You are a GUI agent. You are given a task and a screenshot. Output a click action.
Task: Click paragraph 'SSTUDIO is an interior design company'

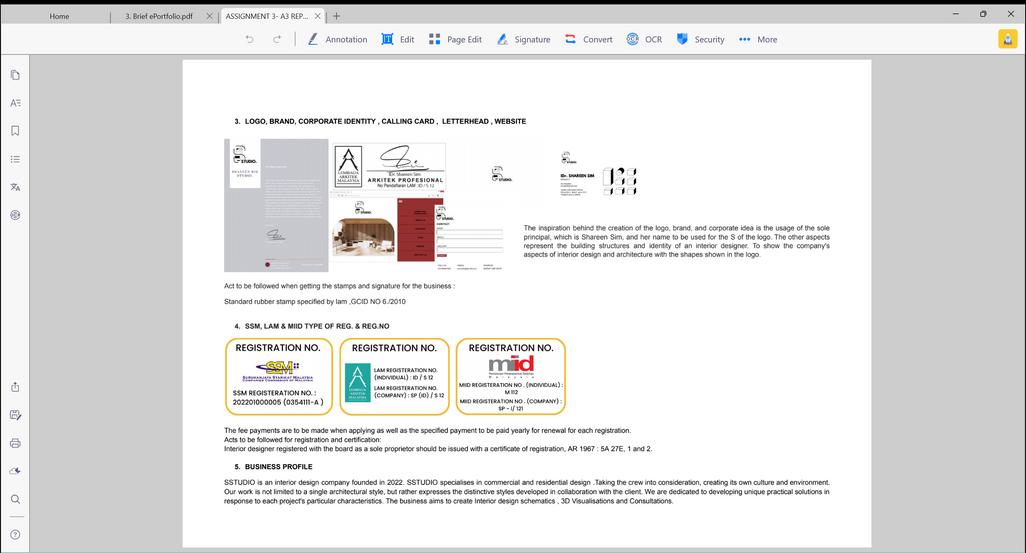pyautogui.click(x=527, y=491)
